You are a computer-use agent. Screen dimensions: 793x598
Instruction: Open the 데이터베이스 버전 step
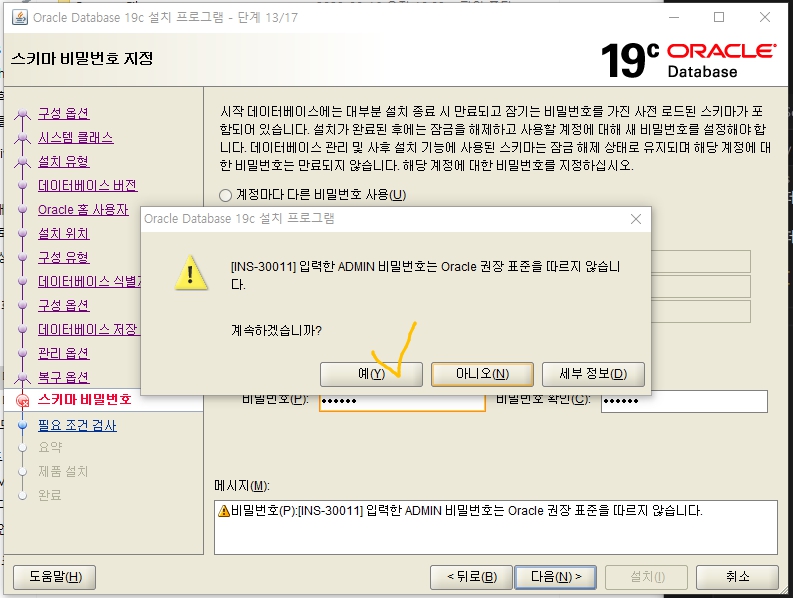tap(87, 185)
